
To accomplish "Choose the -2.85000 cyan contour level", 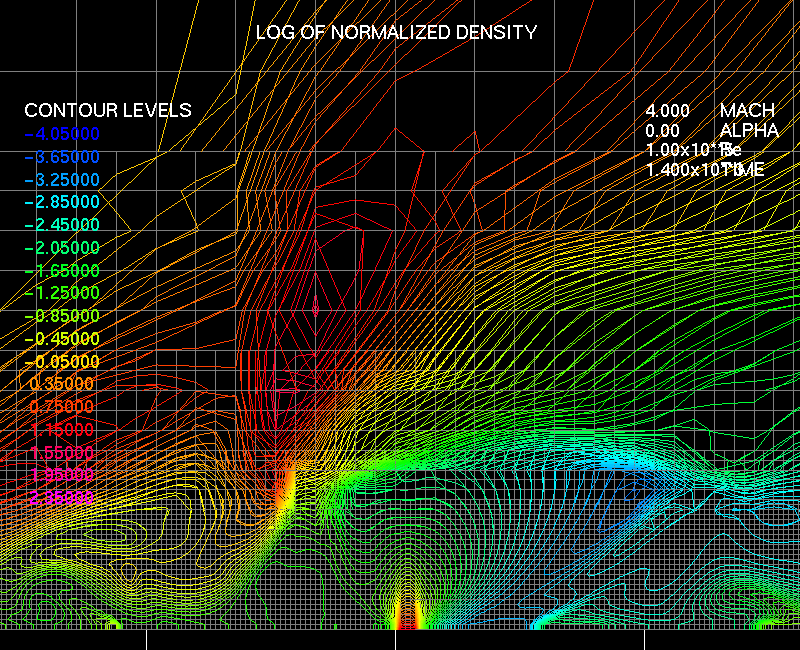I will click(x=62, y=203).
